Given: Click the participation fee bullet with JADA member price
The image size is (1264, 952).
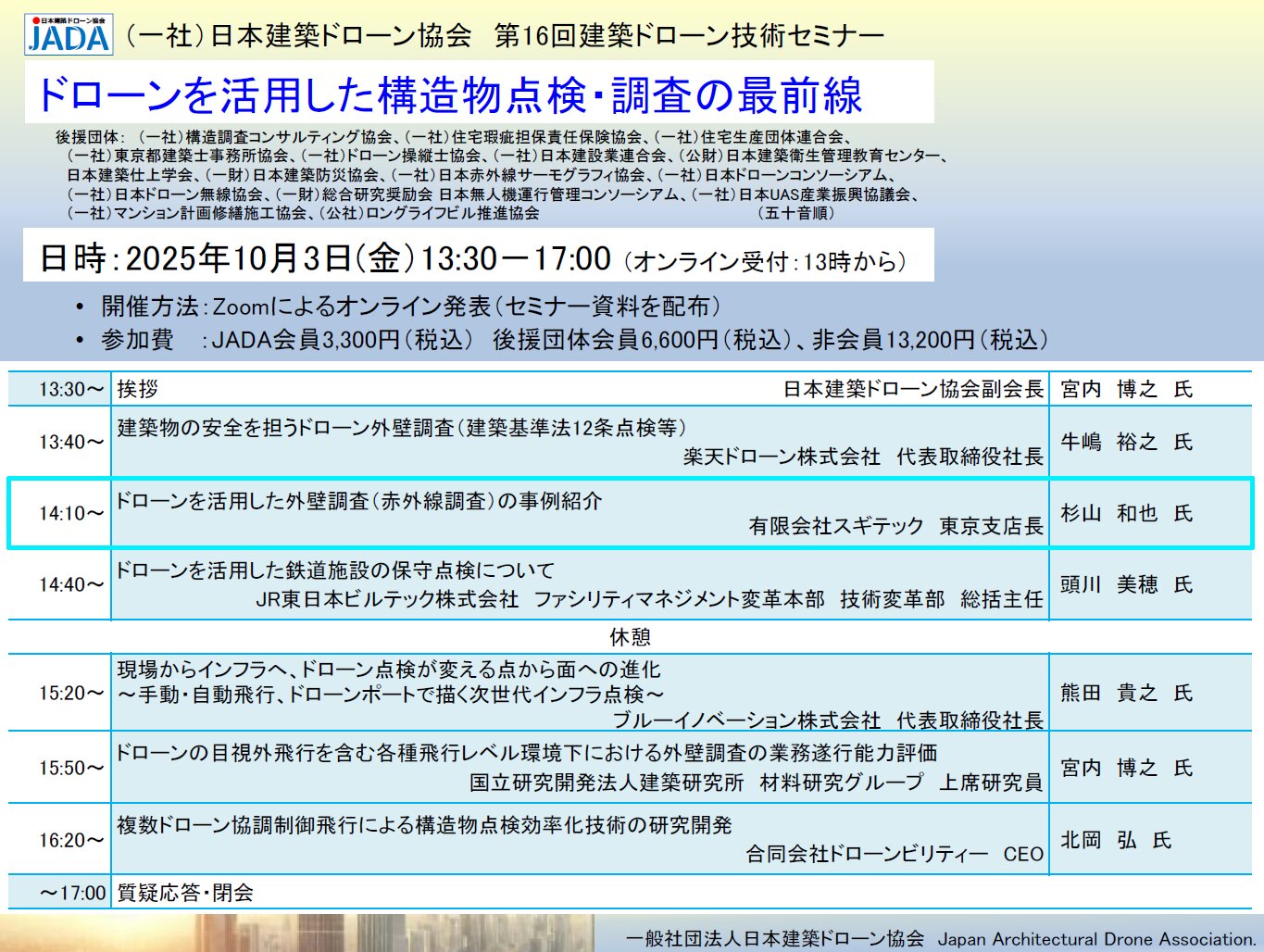Looking at the screenshot, I should (574, 340).
